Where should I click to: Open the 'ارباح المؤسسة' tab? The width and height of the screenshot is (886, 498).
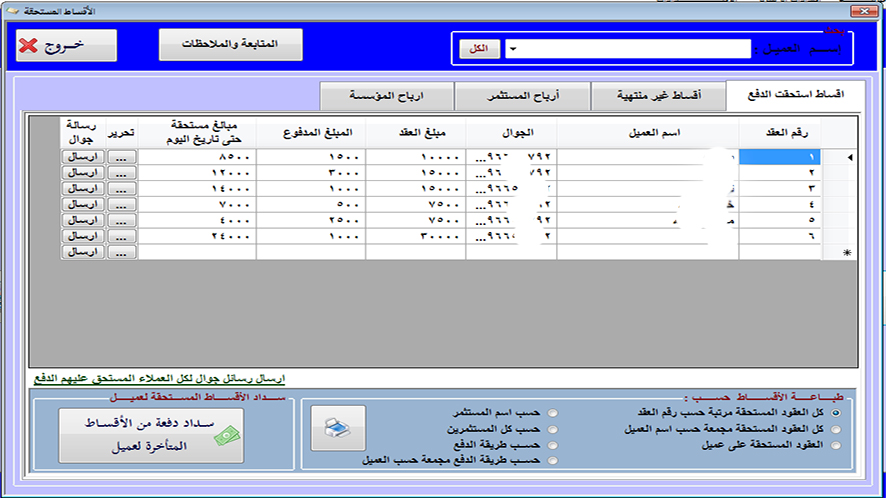click(x=386, y=96)
